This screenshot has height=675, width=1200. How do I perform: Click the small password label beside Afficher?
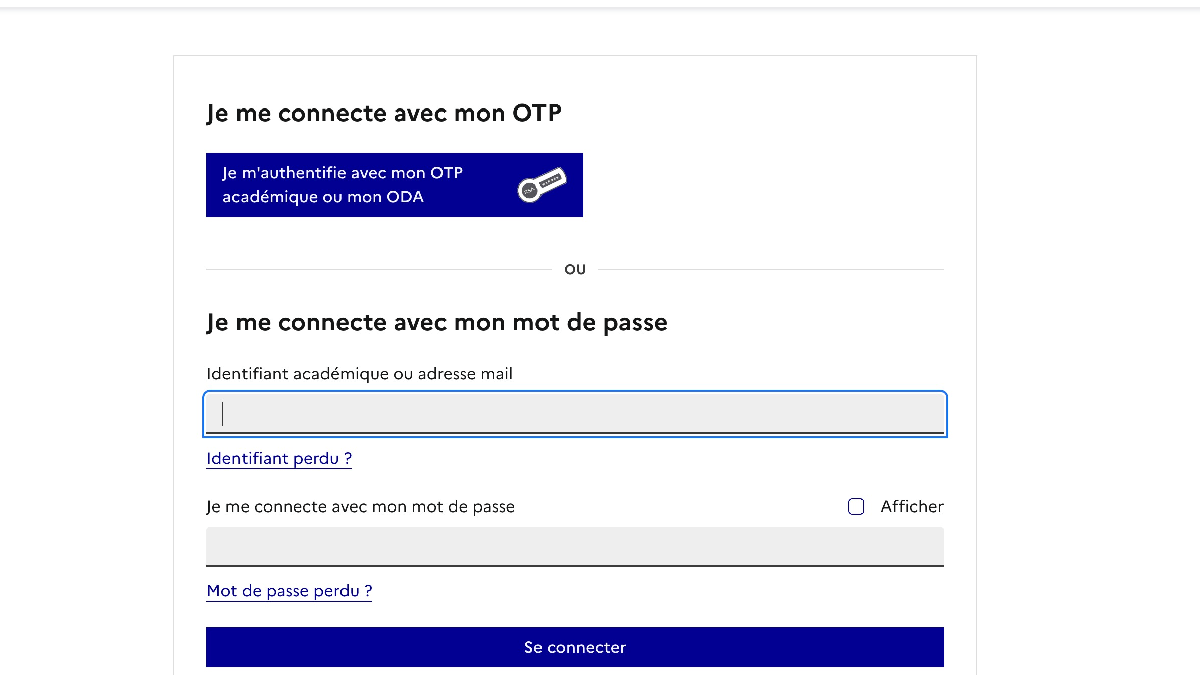coord(361,507)
